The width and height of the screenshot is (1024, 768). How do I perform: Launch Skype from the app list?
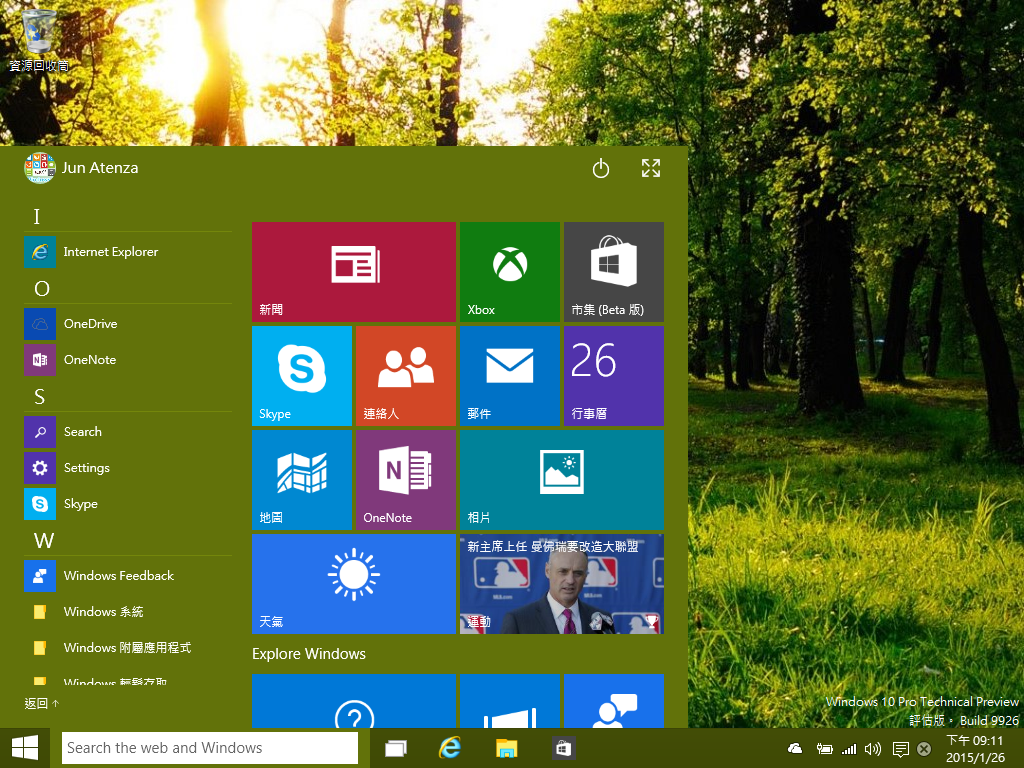[x=128, y=504]
